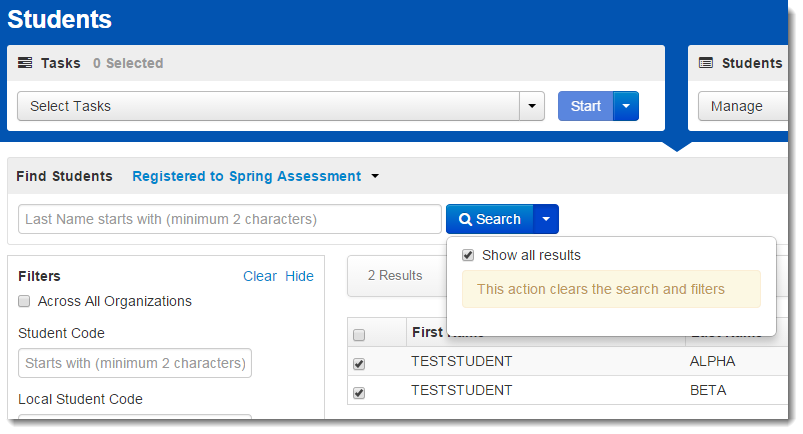Screen dimensions: 803x434
Task: Expand the Select Tasks dropdown arrow
Action: [x=531, y=106]
